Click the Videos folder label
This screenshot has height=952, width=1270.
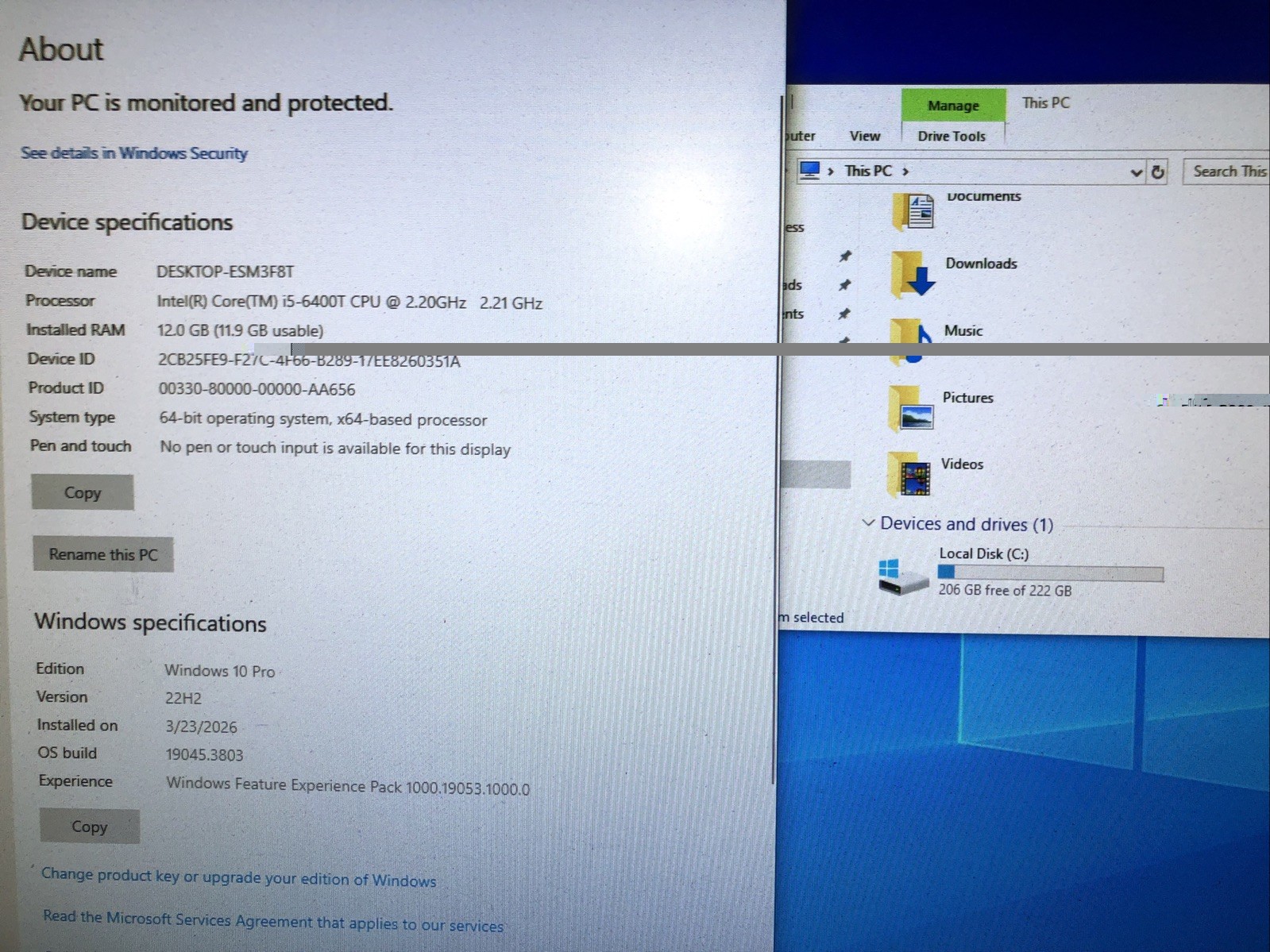point(962,464)
